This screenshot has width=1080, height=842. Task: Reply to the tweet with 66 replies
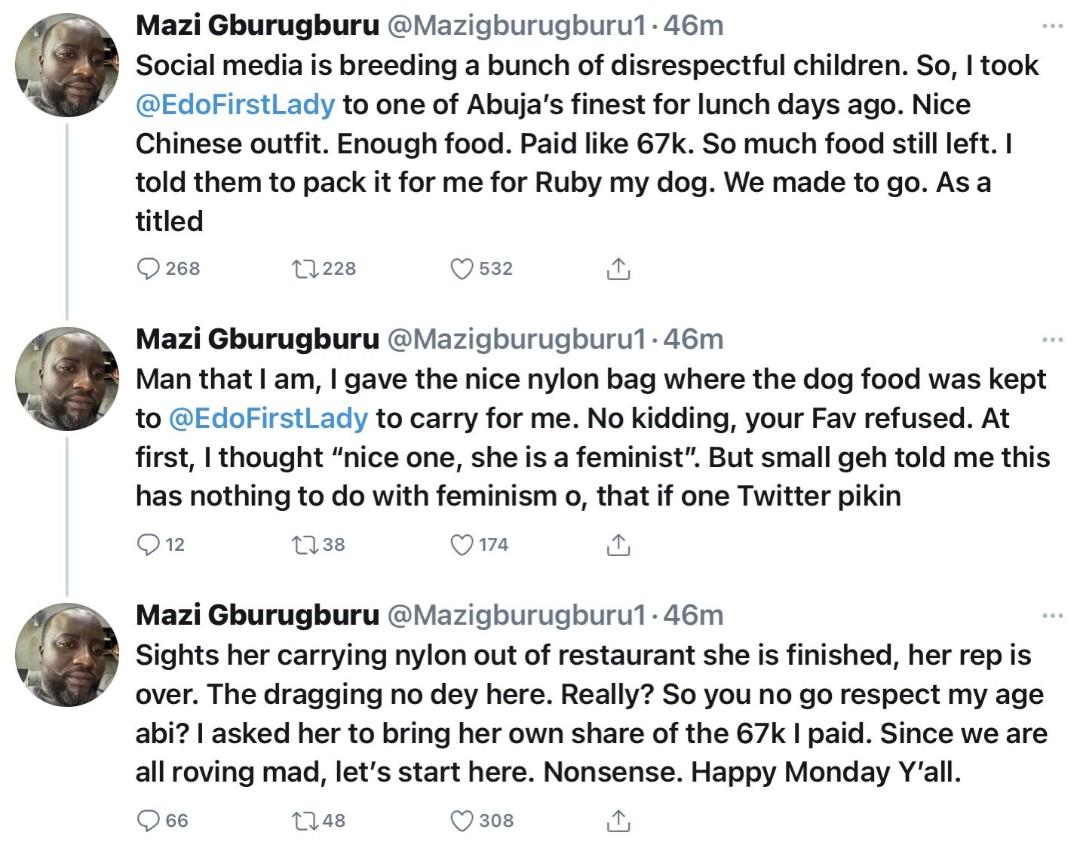click(149, 821)
